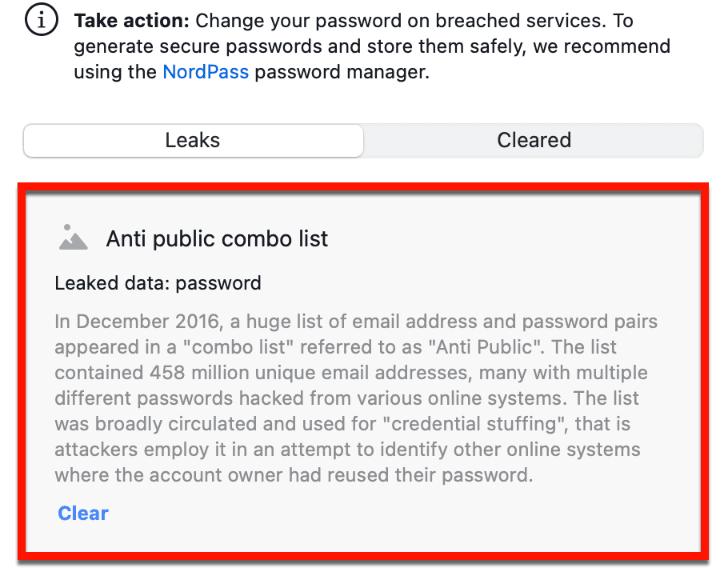Switch to the Cleared tab

[x=534, y=140]
